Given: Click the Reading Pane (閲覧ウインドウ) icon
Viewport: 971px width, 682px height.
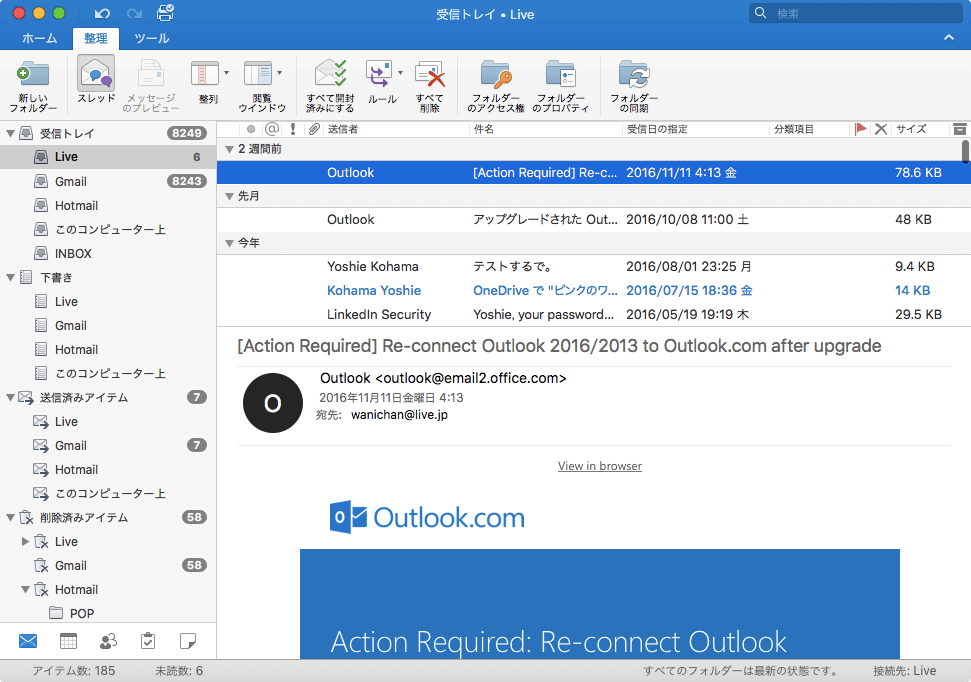Looking at the screenshot, I should coord(258,73).
